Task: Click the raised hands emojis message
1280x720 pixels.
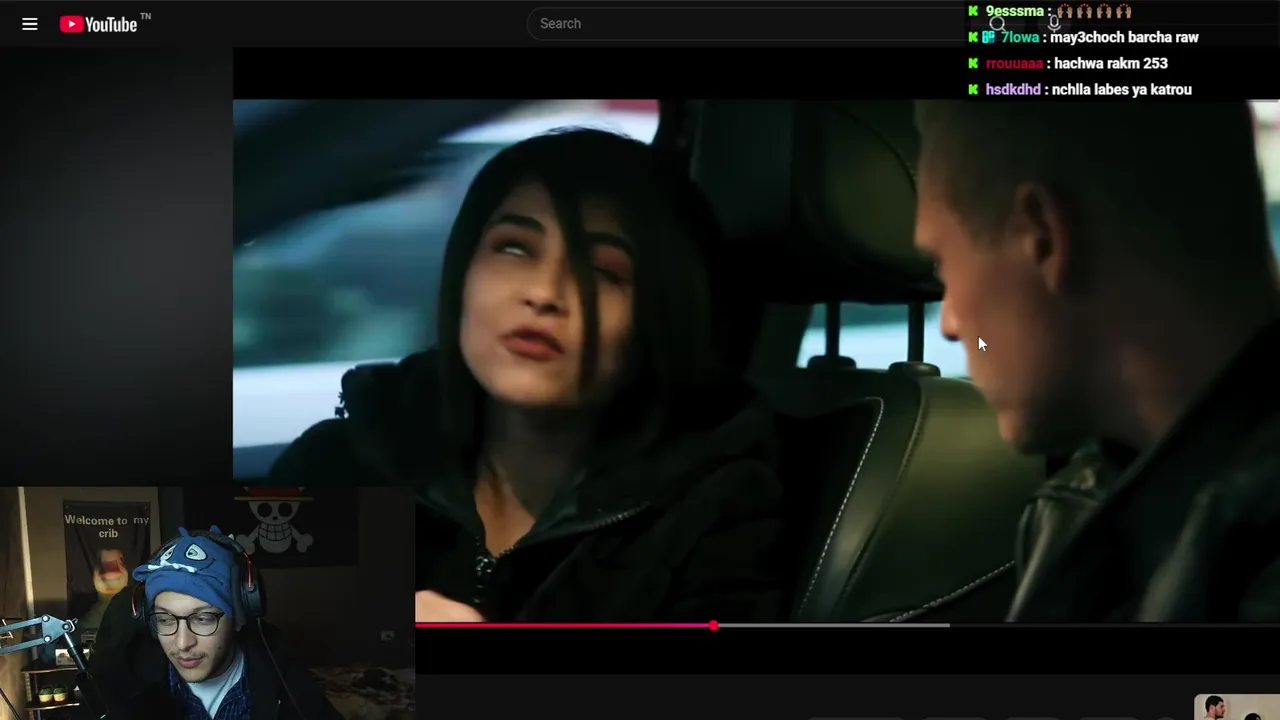Action: tap(1094, 11)
